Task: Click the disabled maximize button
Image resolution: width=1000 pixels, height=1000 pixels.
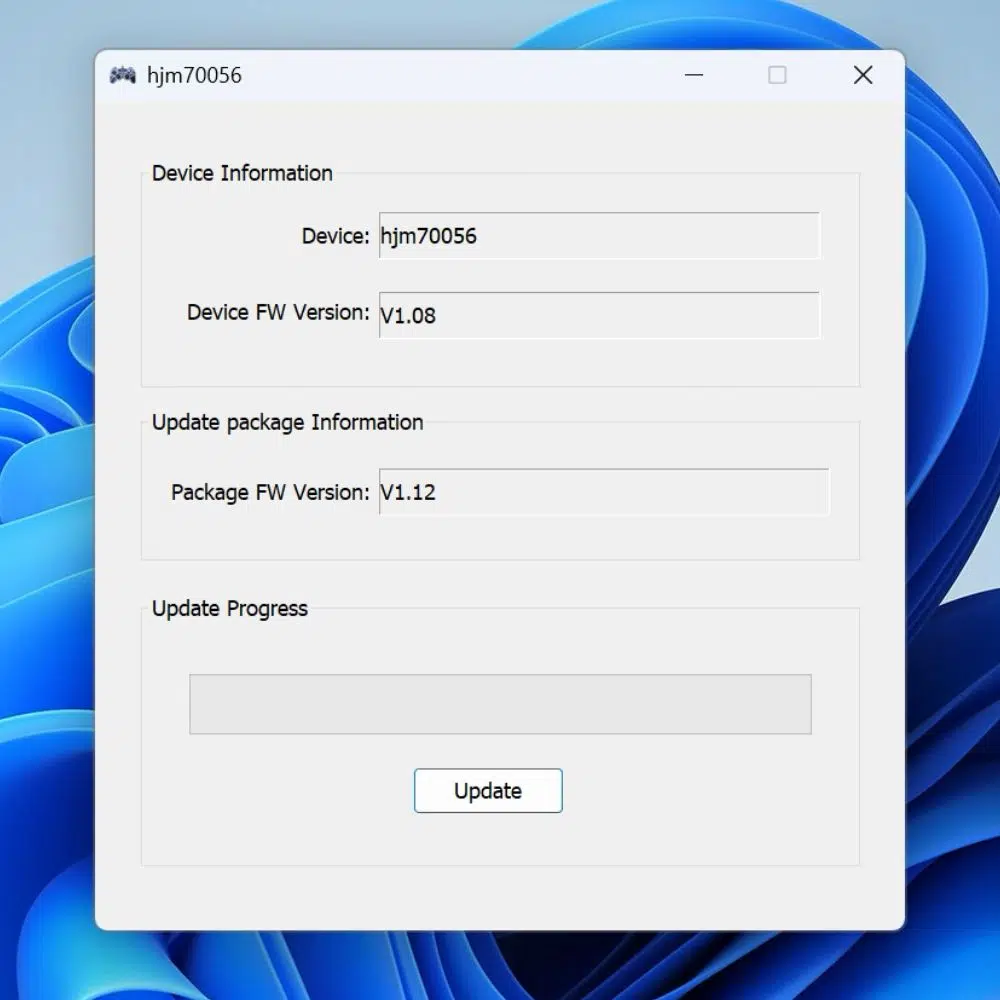Action: click(777, 75)
